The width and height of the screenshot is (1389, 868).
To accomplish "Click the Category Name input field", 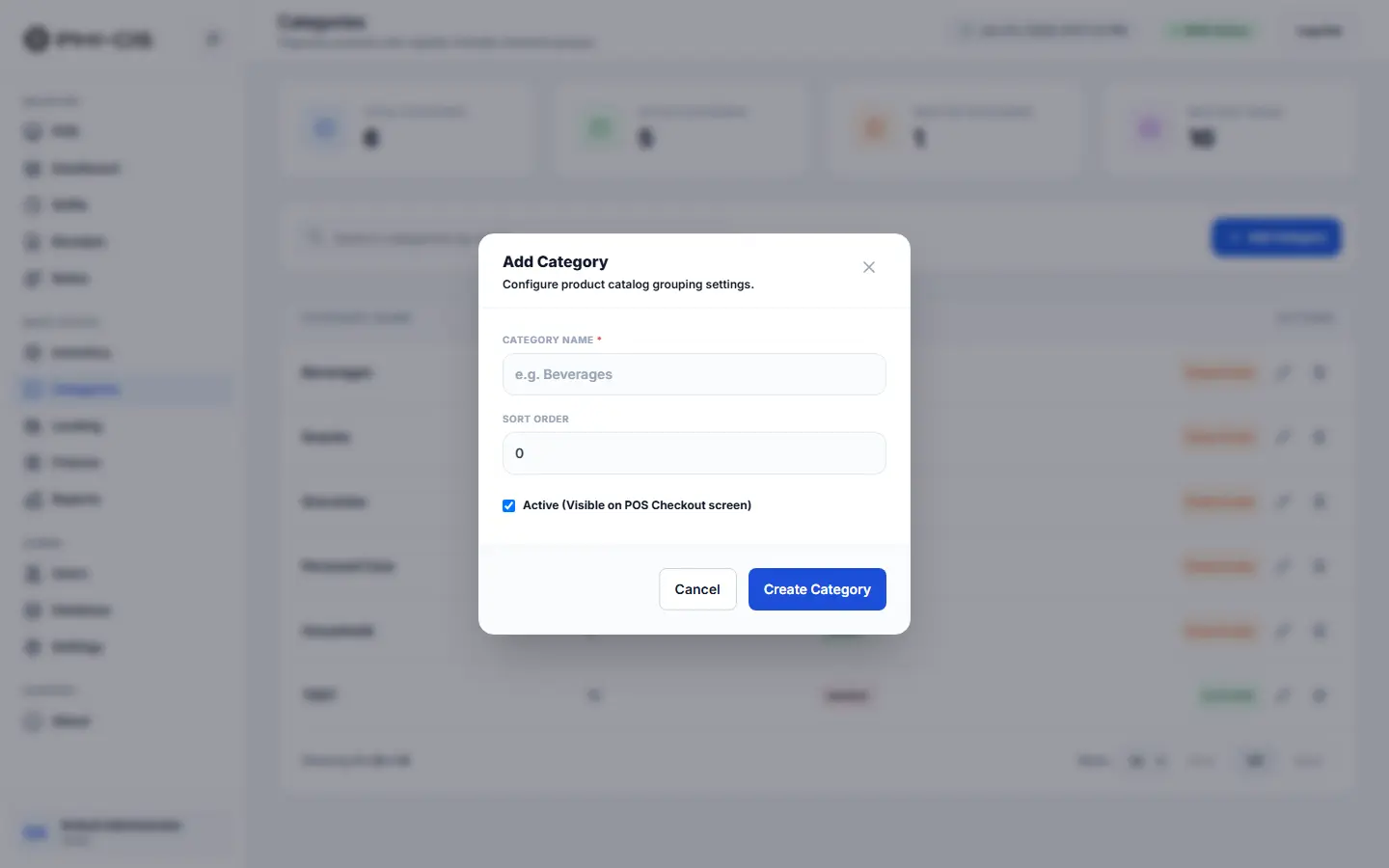I will click(694, 374).
